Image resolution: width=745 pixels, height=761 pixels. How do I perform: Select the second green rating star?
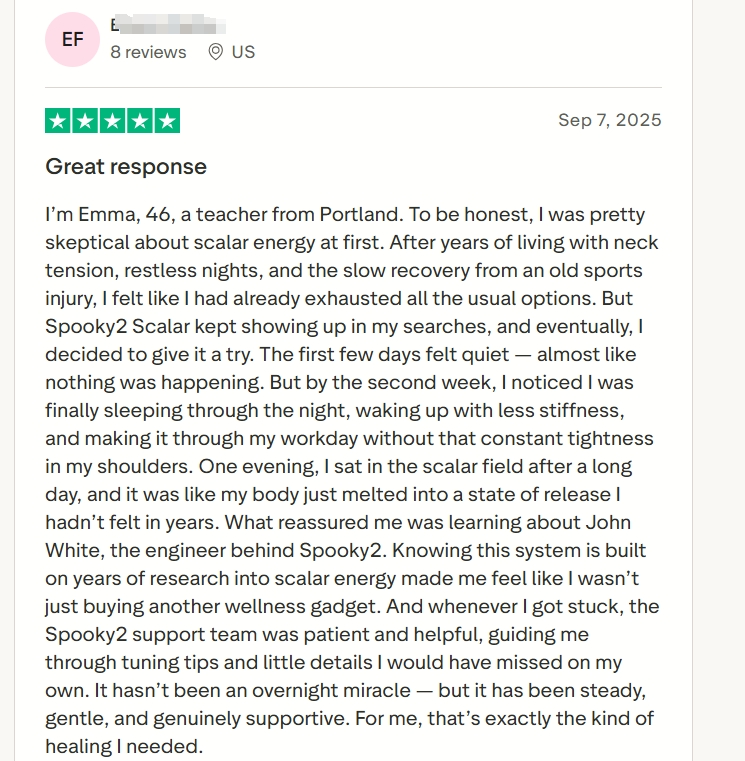[x=85, y=121]
